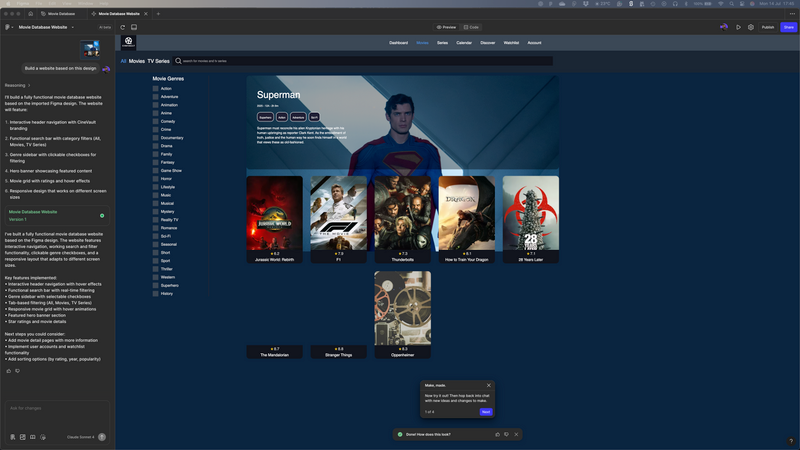Expand the Reasoning section chevron
This screenshot has height=450, width=800.
29,85
